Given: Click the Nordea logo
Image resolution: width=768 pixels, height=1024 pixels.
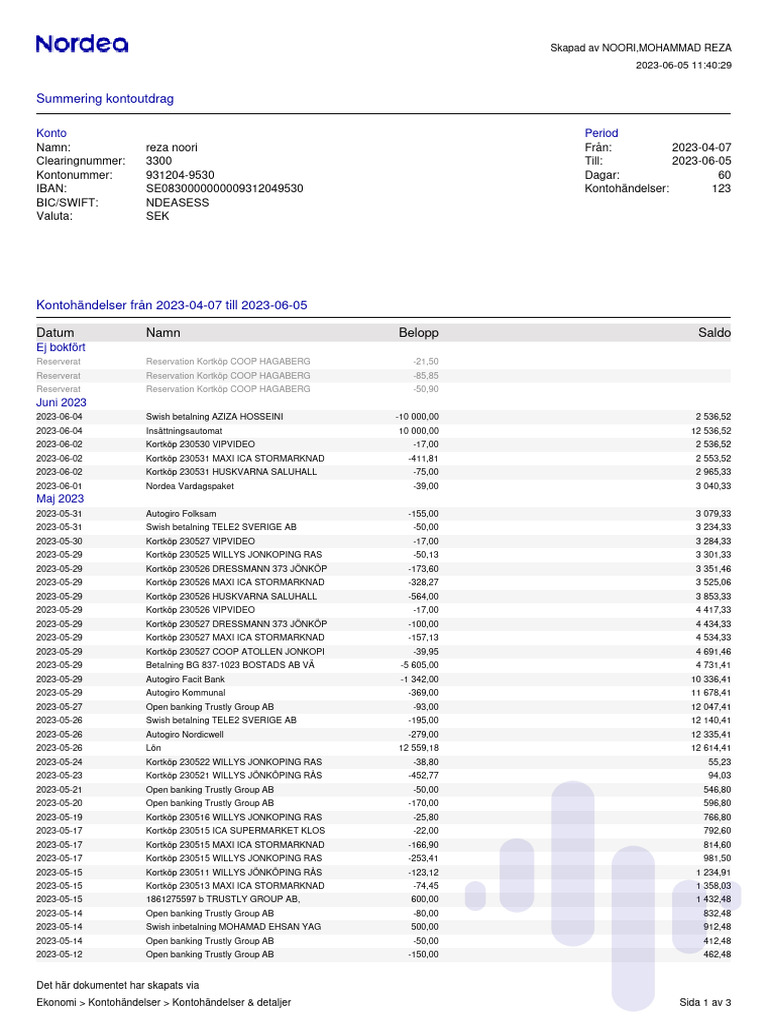Looking at the screenshot, I should click(x=82, y=44).
